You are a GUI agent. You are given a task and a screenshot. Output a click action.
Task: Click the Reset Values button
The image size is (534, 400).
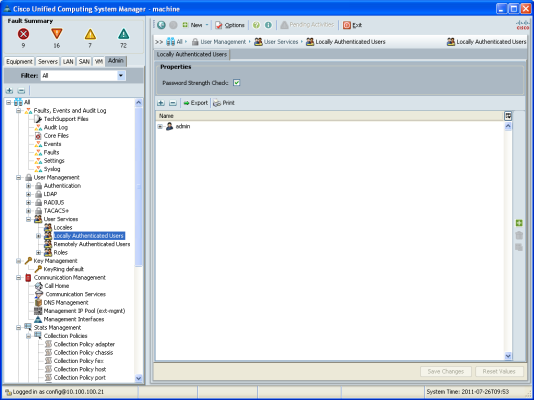click(499, 371)
